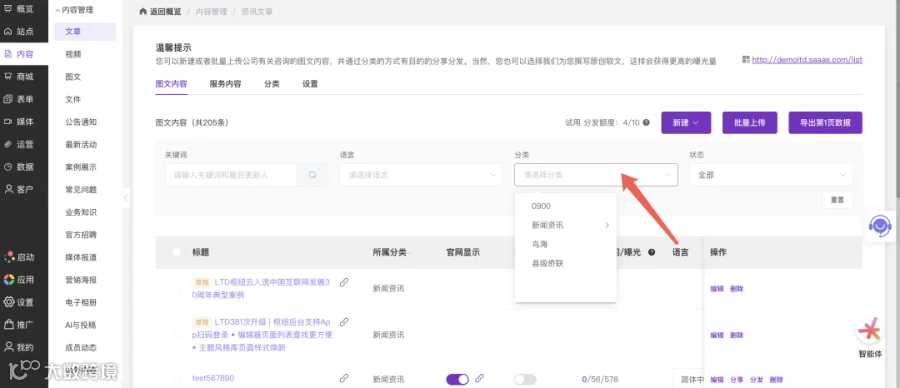Expand the 新闻资讯 submenu arrow in dropdown
Screen dimensions: 900x388
(x=607, y=225)
